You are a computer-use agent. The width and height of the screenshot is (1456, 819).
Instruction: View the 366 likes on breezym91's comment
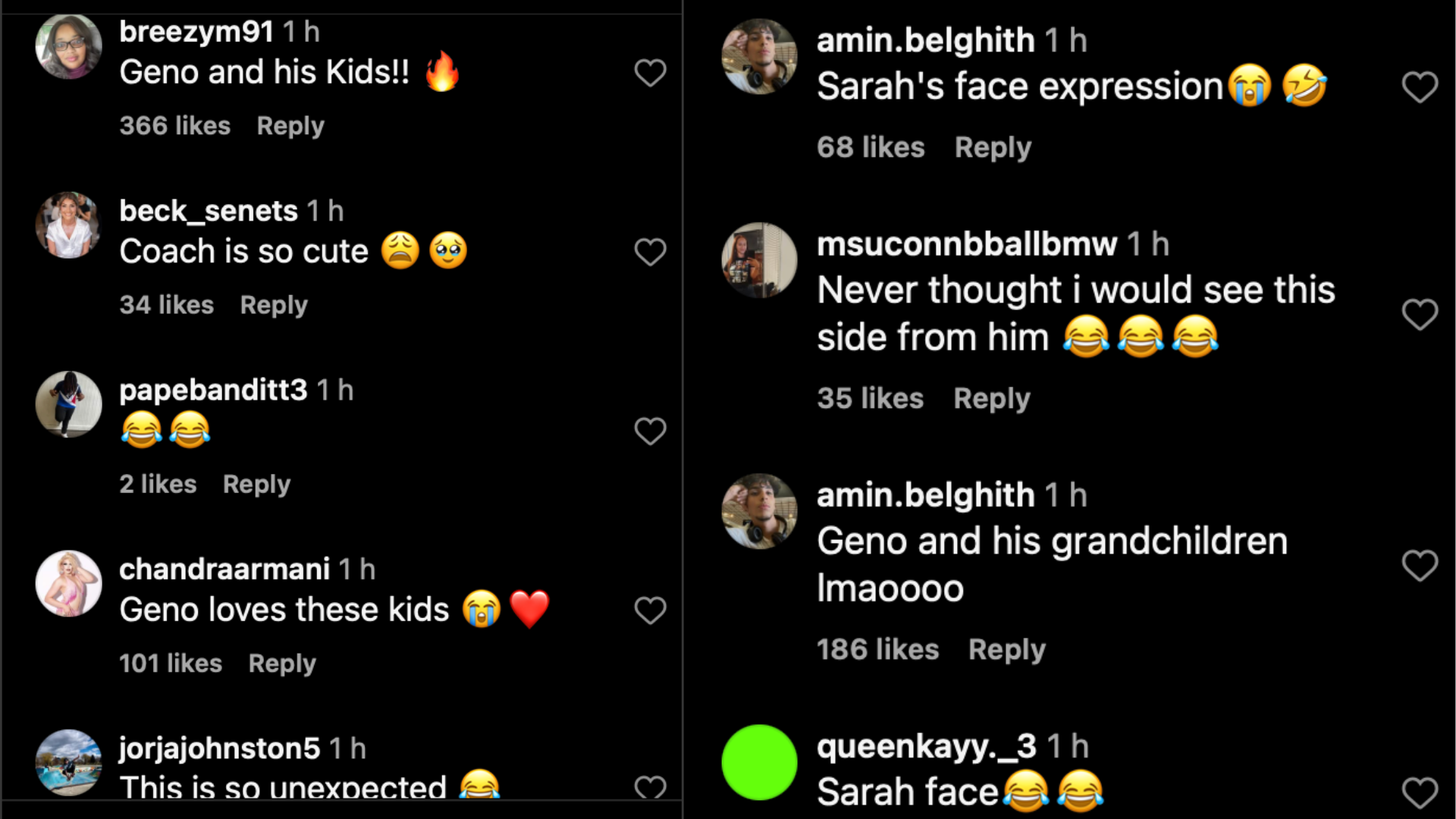(175, 126)
